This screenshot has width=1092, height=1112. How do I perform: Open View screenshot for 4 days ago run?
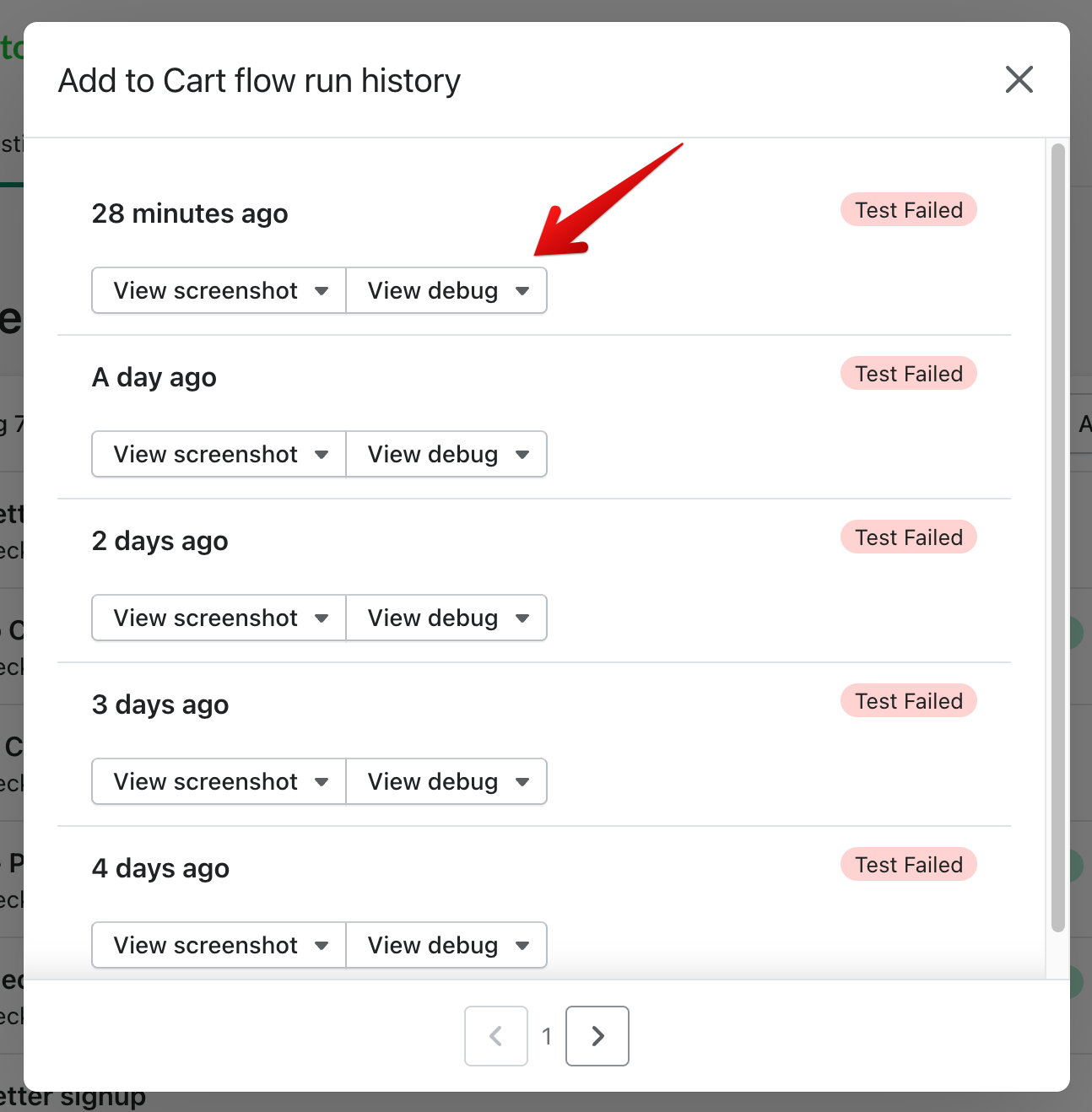(219, 946)
